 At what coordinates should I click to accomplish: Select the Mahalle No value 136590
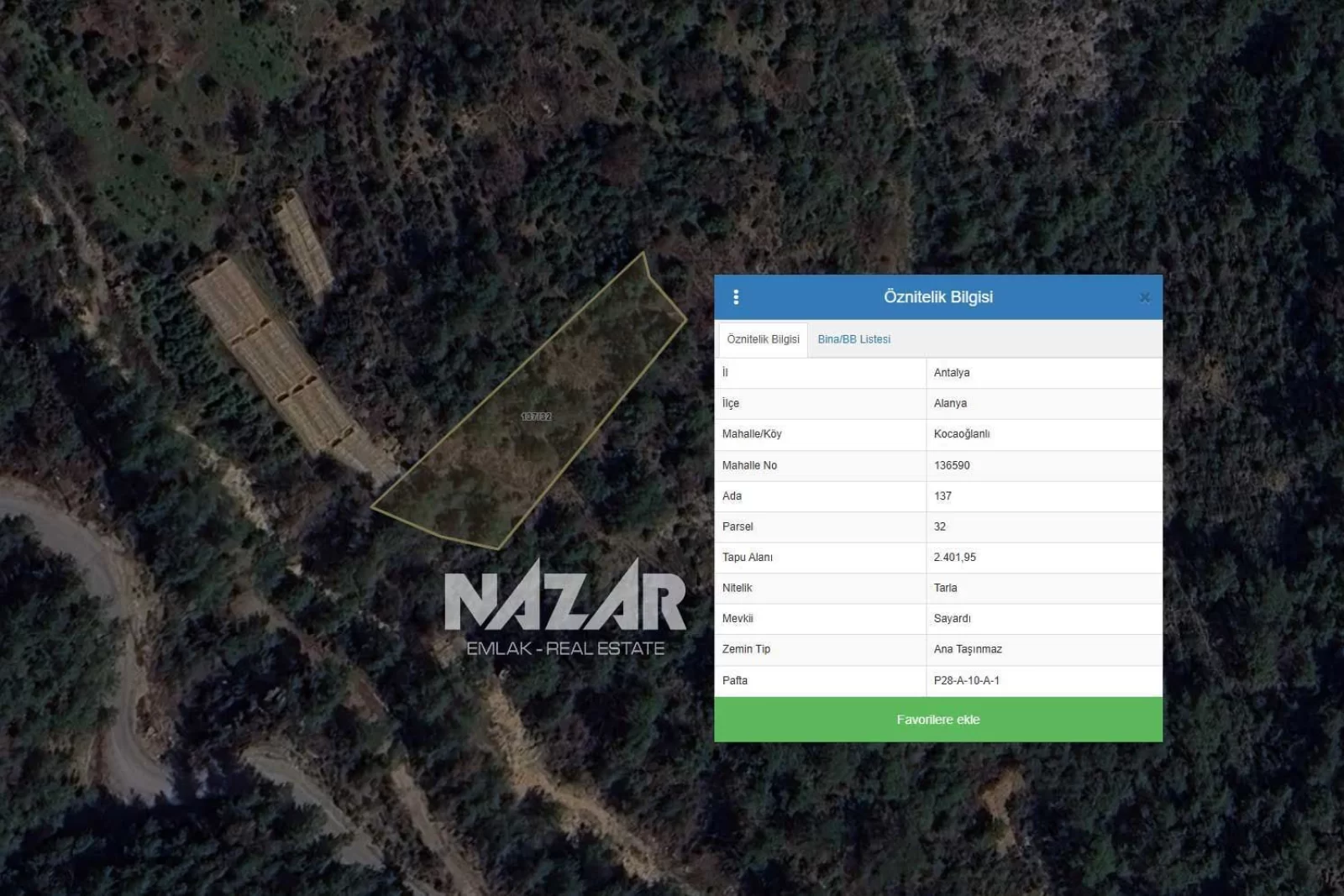point(952,465)
